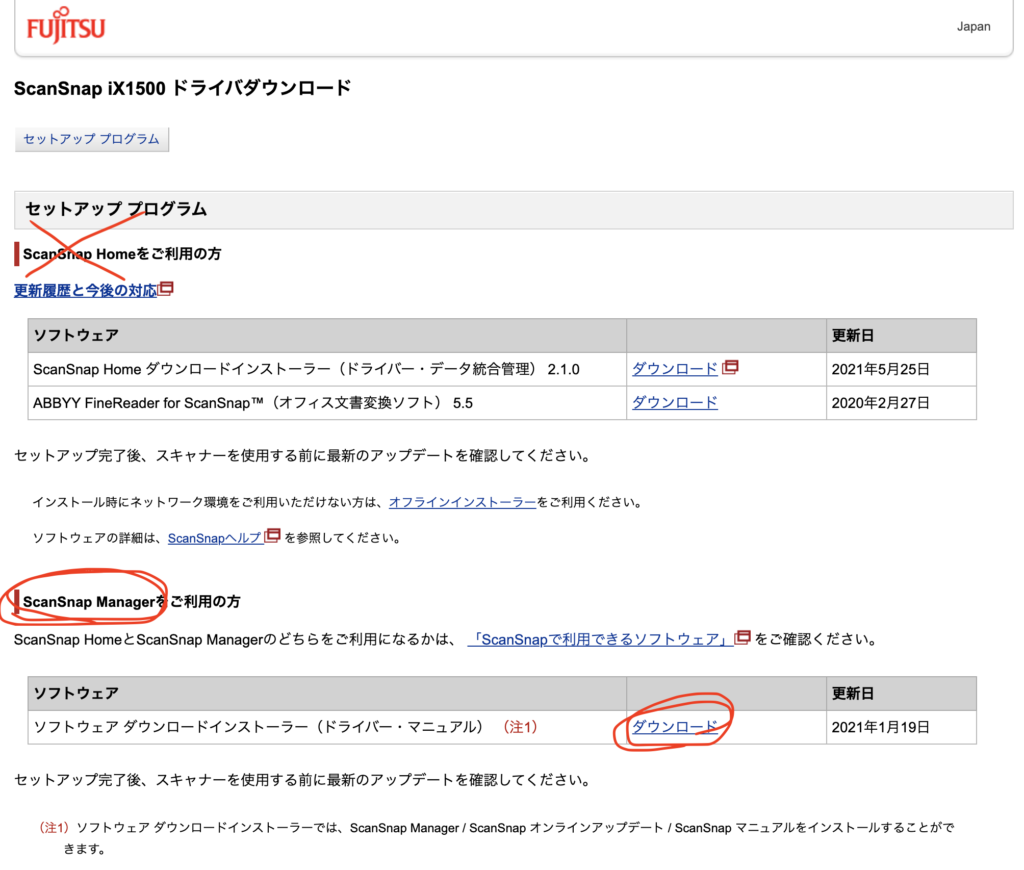
Task: Open the オフラインインストーラー link
Action: (462, 502)
